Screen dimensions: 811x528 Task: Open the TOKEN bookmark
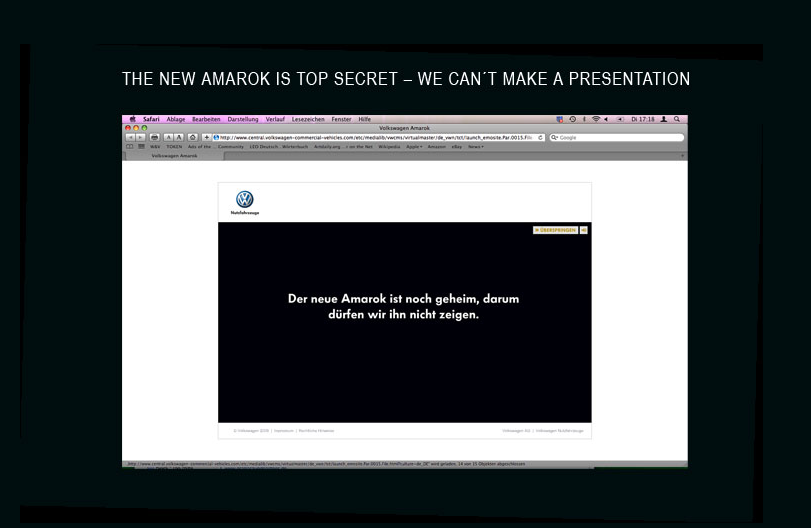174,147
